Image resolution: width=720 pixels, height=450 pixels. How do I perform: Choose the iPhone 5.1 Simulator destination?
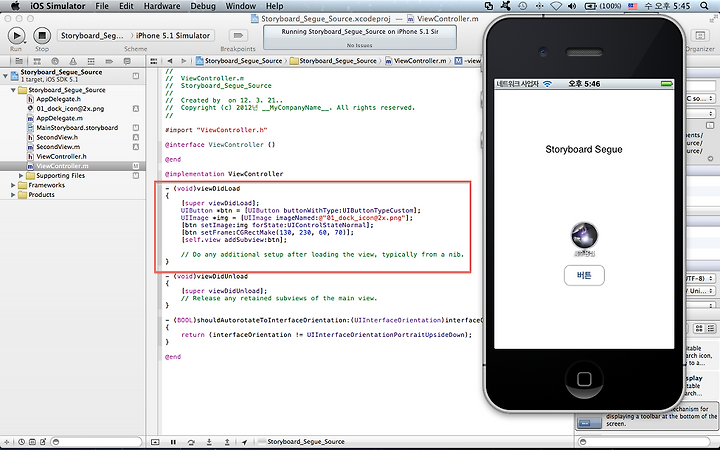(173, 35)
